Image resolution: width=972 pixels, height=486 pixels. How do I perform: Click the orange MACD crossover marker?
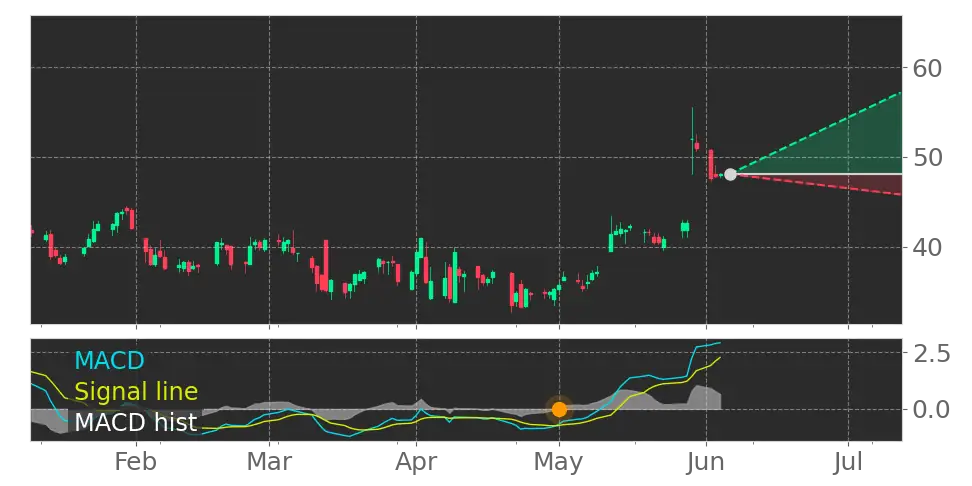(x=559, y=409)
